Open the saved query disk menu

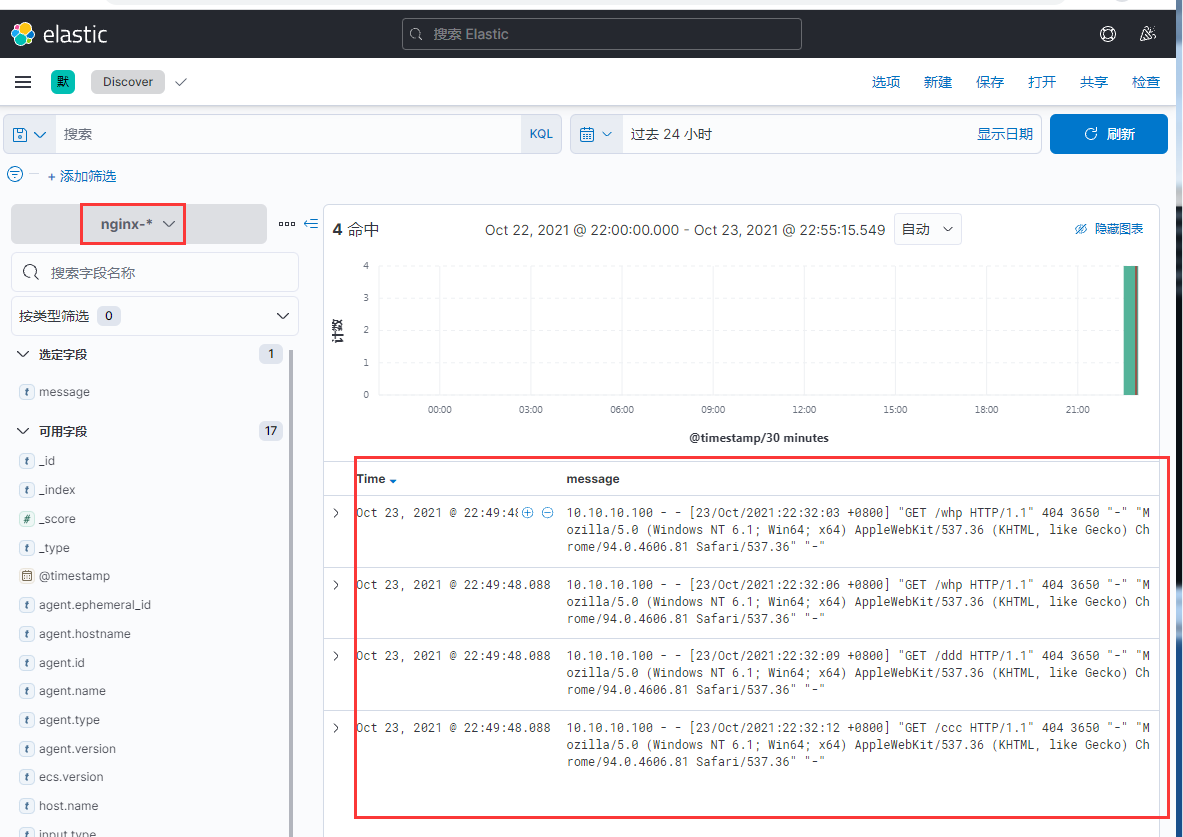(29, 134)
